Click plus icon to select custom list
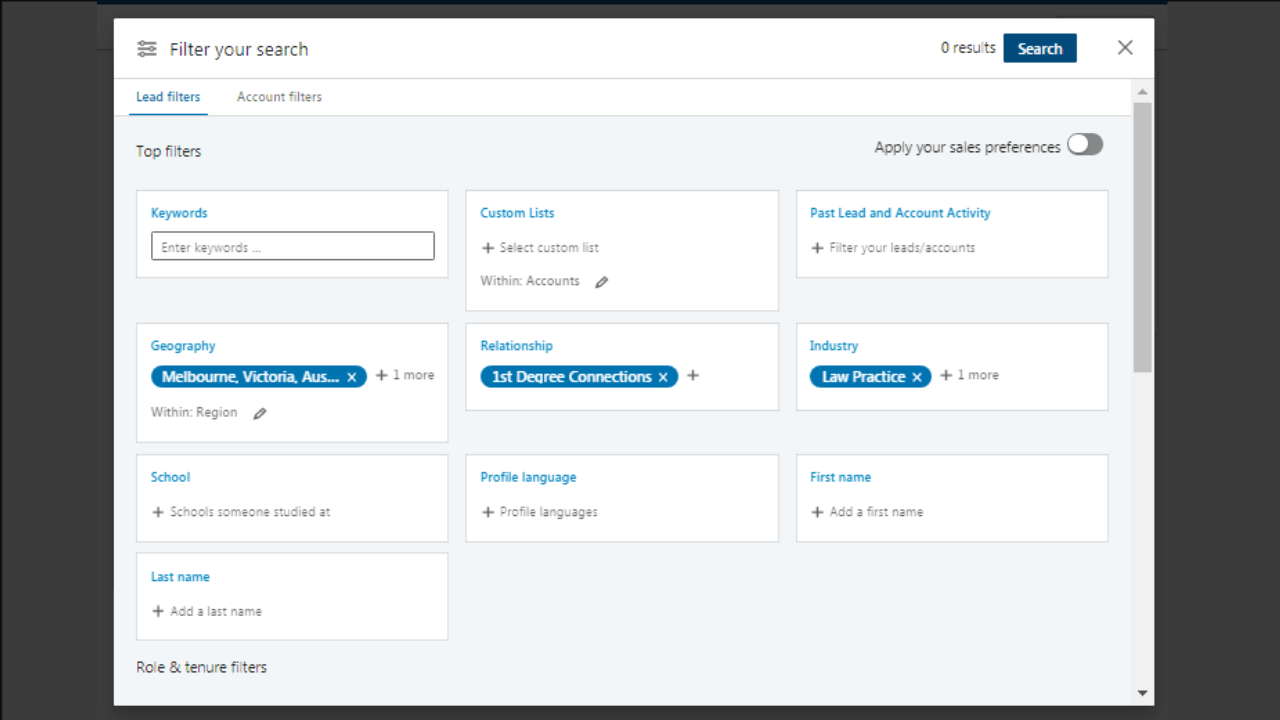Image resolution: width=1280 pixels, height=720 pixels. [x=488, y=248]
